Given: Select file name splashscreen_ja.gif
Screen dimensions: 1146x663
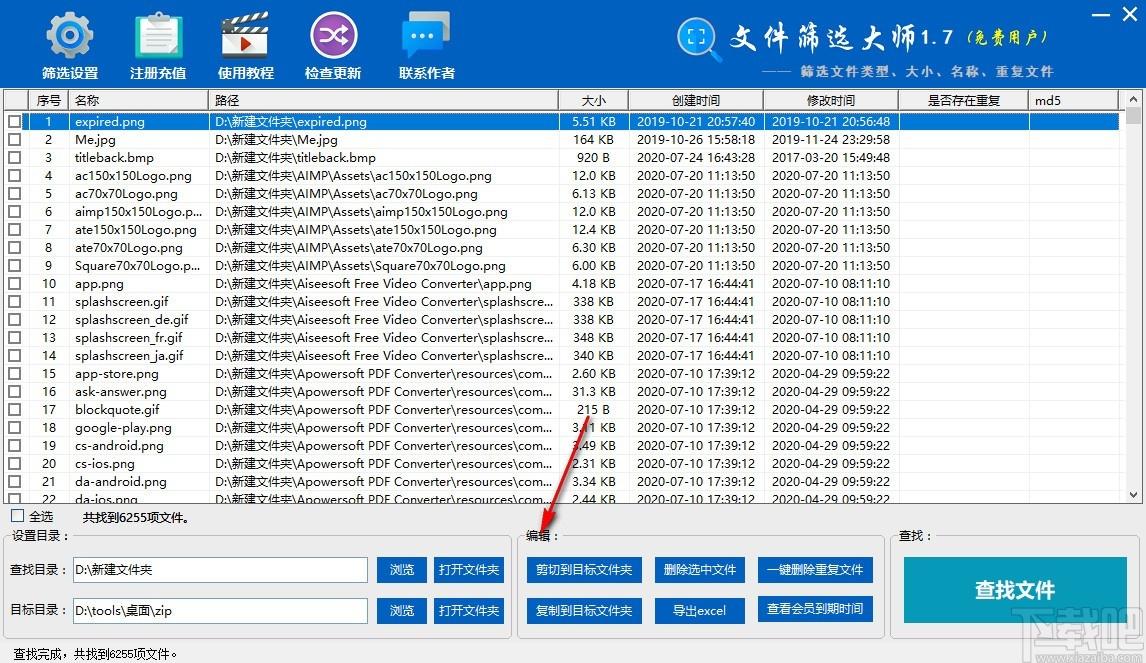Looking at the screenshot, I should 129,355.
